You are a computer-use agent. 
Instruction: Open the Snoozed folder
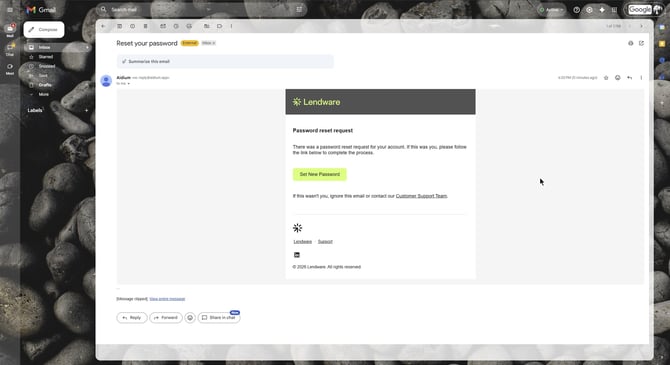47,66
